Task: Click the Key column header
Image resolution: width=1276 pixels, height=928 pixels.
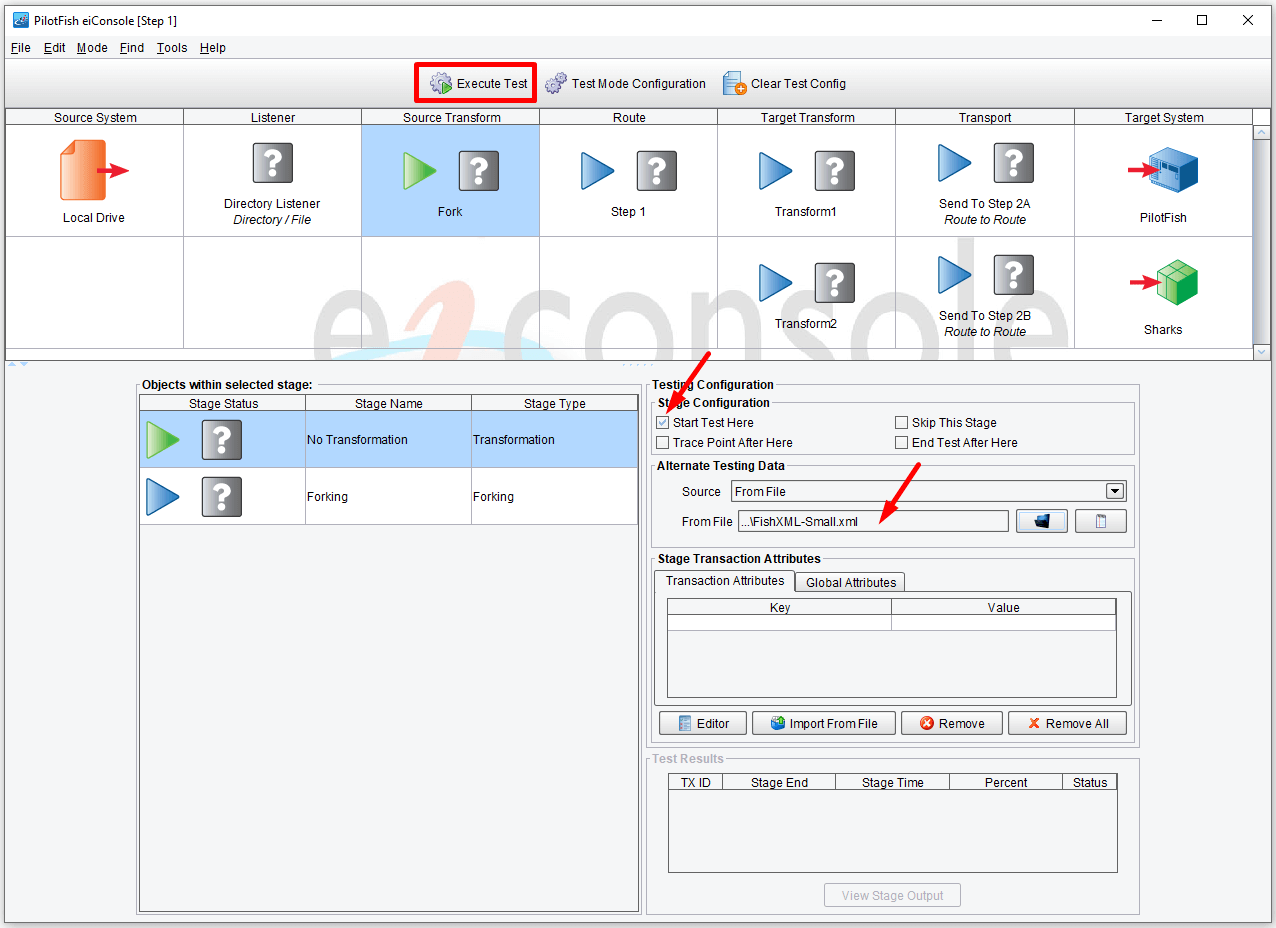Action: pyautogui.click(x=779, y=607)
